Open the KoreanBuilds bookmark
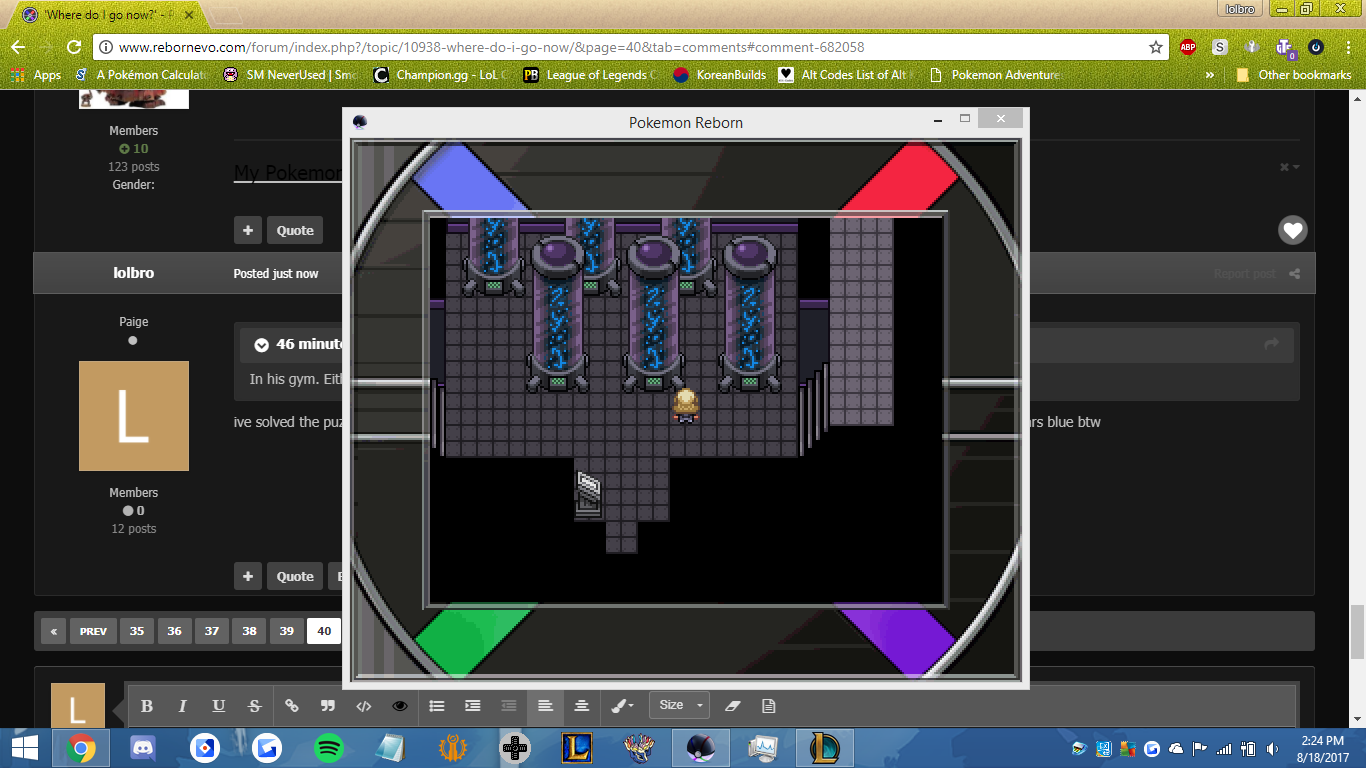Screen dimensions: 1366x768 719,75
